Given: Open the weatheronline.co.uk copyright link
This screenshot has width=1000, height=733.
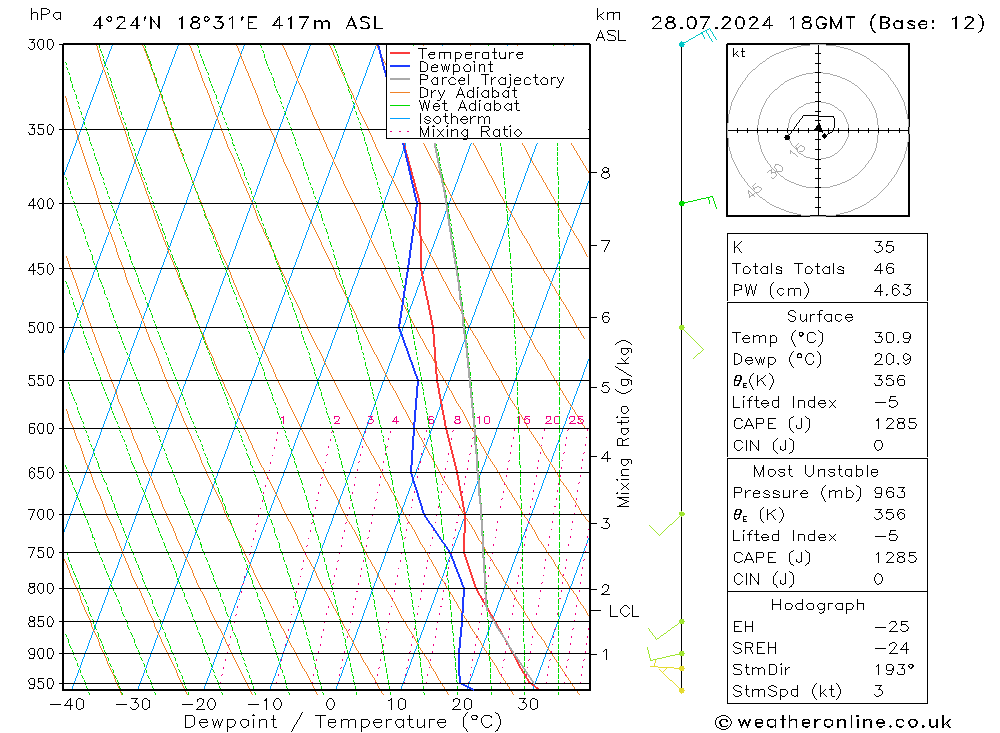Looking at the screenshot, I should tap(833, 722).
